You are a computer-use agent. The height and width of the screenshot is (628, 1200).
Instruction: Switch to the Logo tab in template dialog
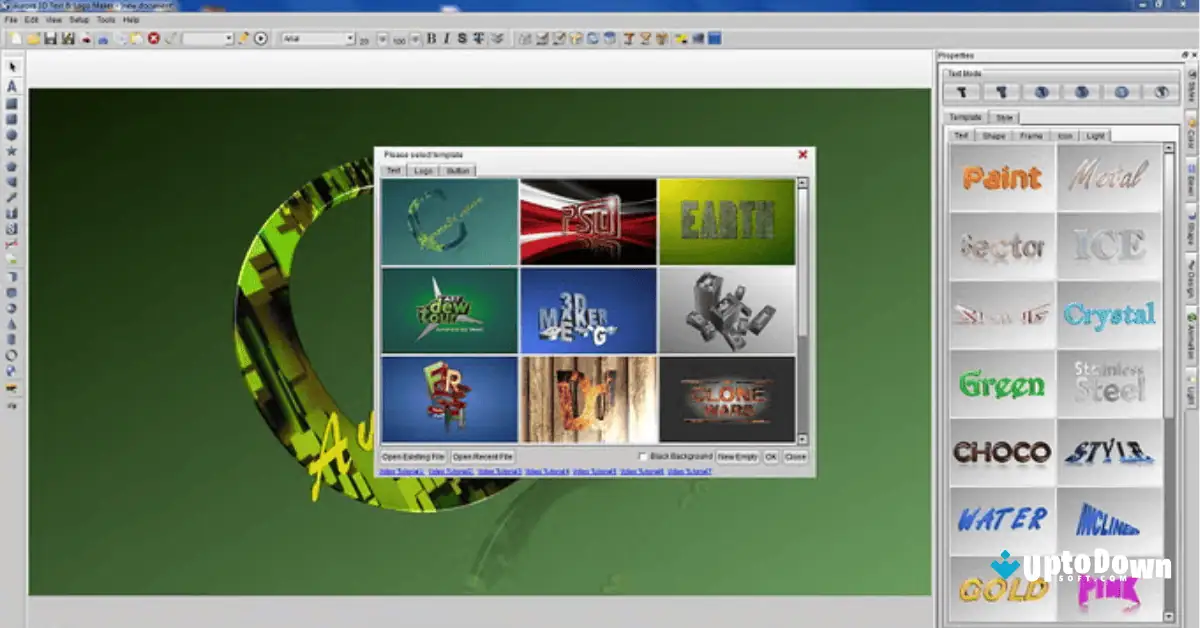422,170
